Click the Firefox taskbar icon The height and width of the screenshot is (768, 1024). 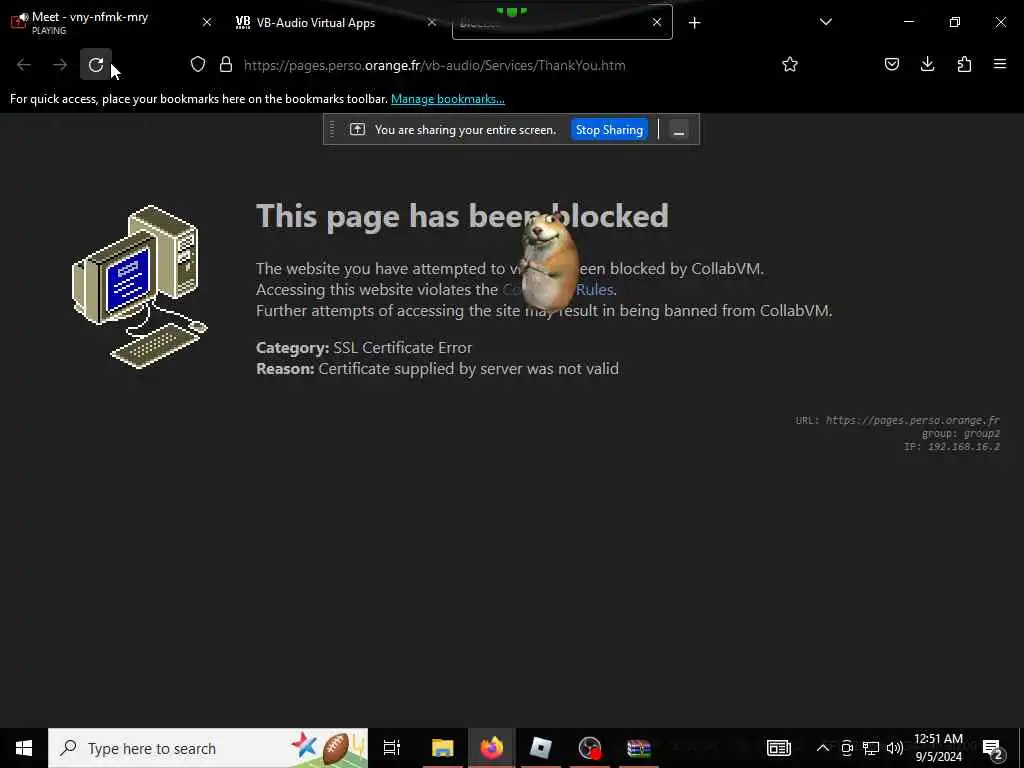point(491,748)
